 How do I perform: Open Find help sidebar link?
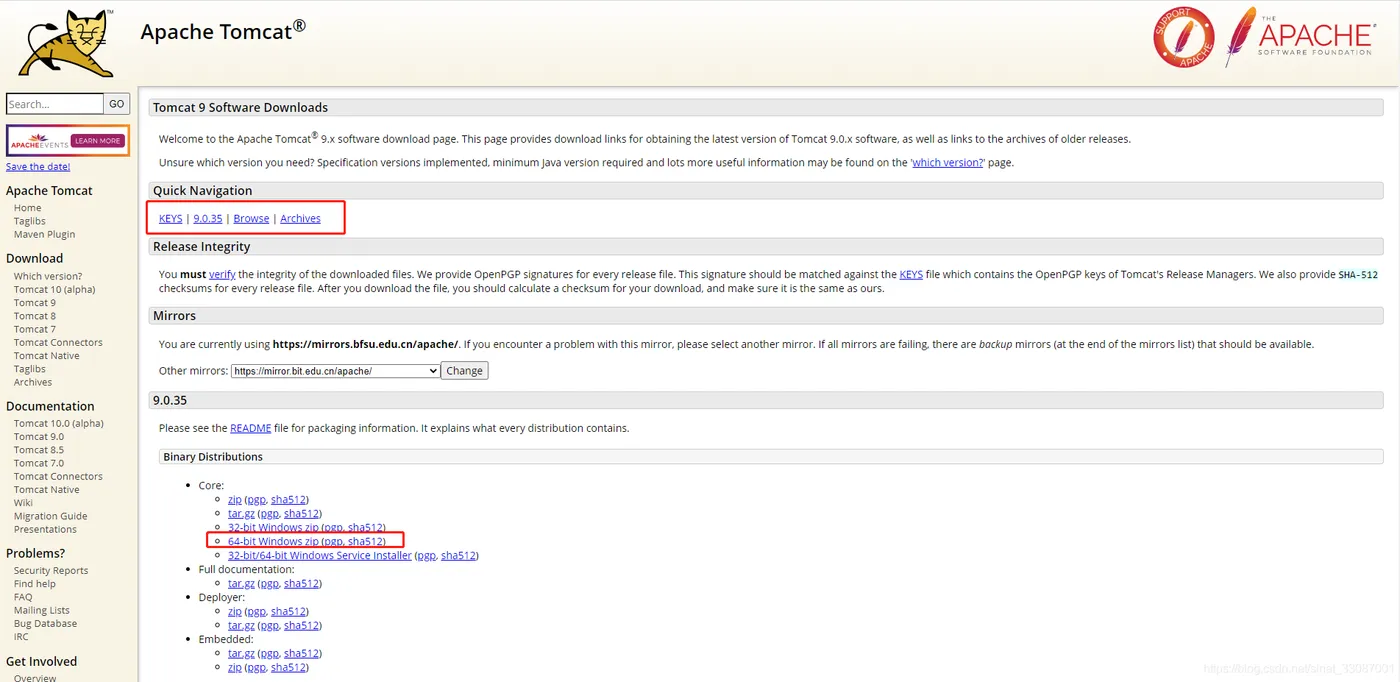(35, 583)
